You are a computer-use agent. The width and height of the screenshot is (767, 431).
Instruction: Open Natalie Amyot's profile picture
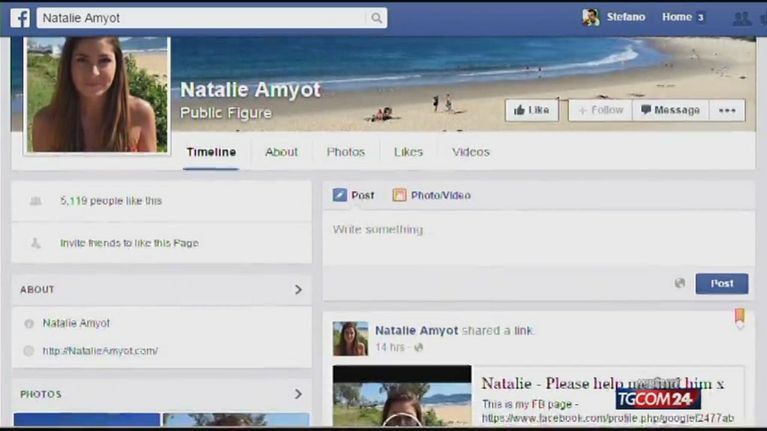[96, 95]
